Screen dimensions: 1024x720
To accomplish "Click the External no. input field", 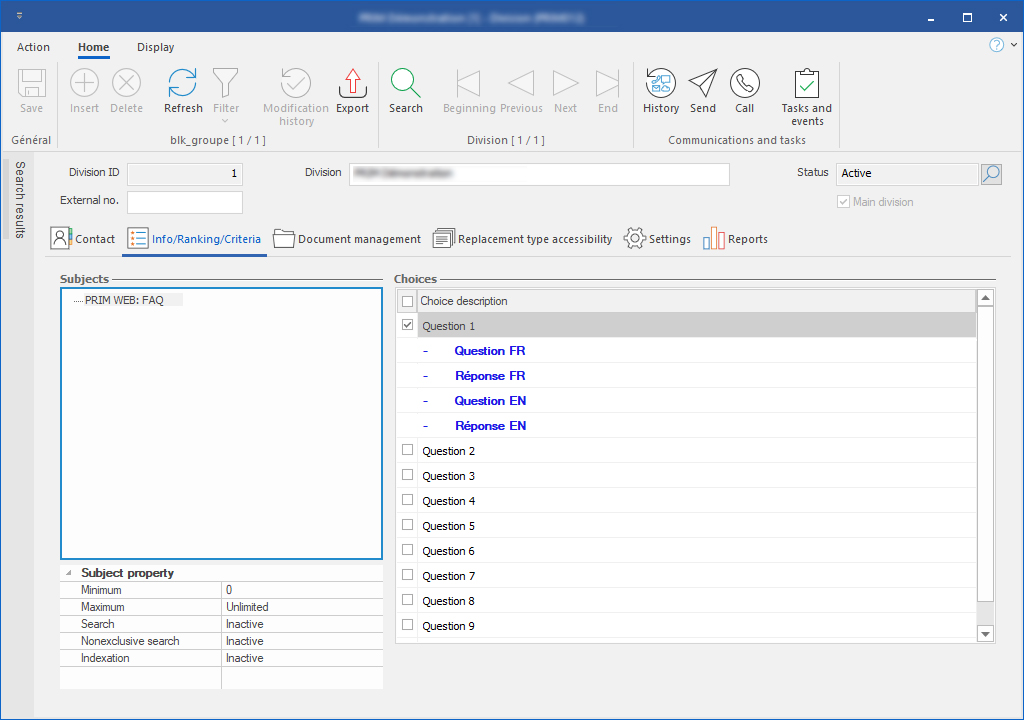I will pos(185,202).
